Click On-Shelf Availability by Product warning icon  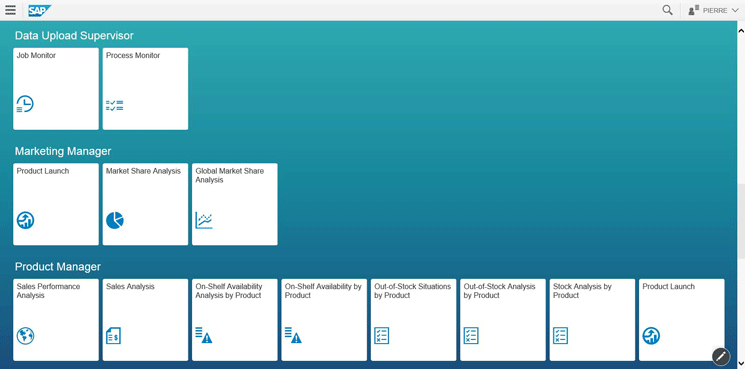click(x=293, y=335)
